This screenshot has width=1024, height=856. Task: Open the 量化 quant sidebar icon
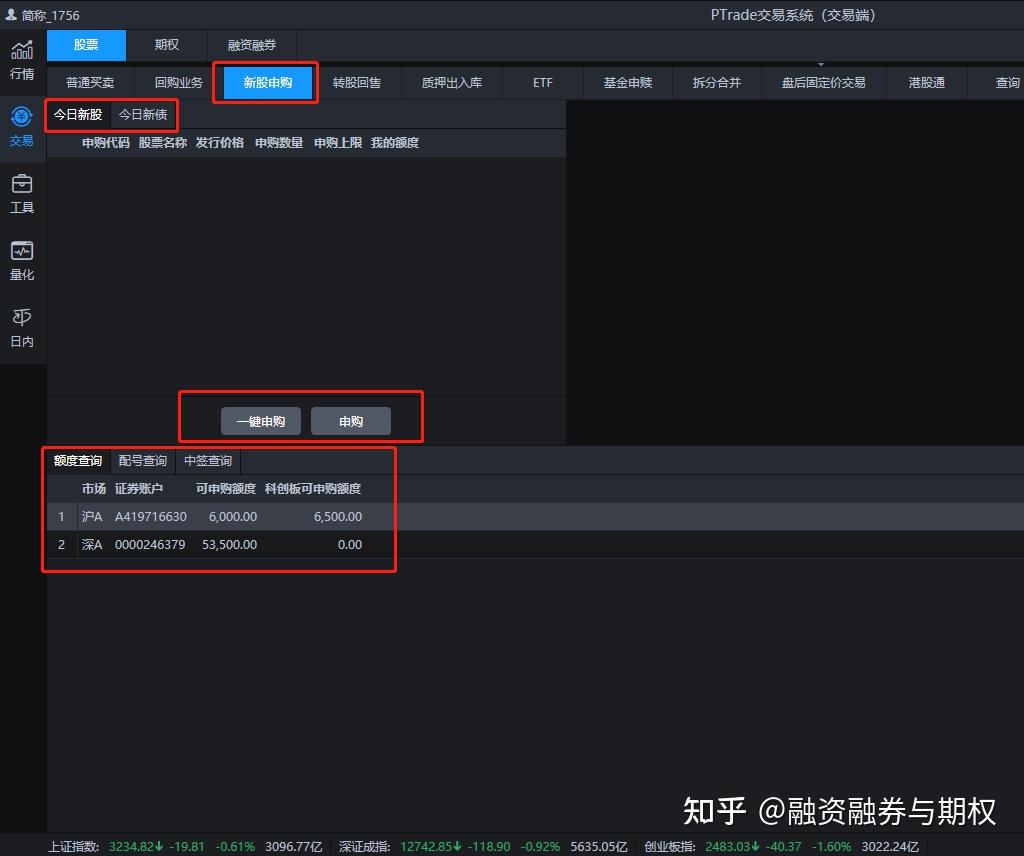(x=22, y=260)
